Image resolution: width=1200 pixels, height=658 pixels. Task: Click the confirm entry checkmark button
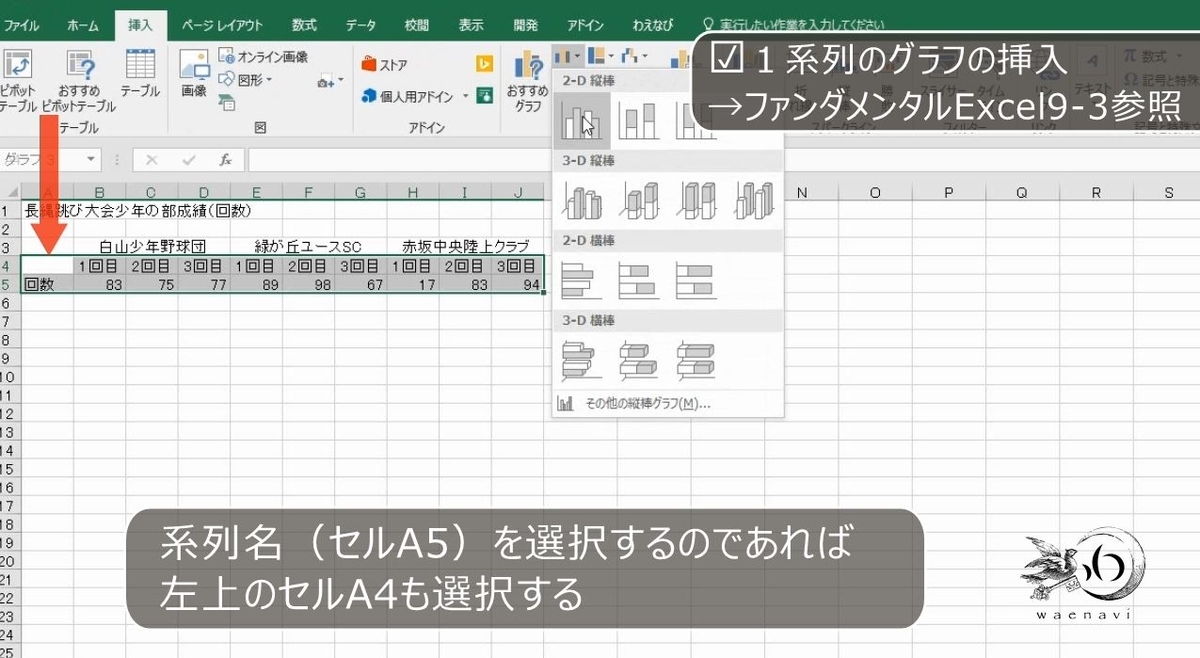point(189,159)
